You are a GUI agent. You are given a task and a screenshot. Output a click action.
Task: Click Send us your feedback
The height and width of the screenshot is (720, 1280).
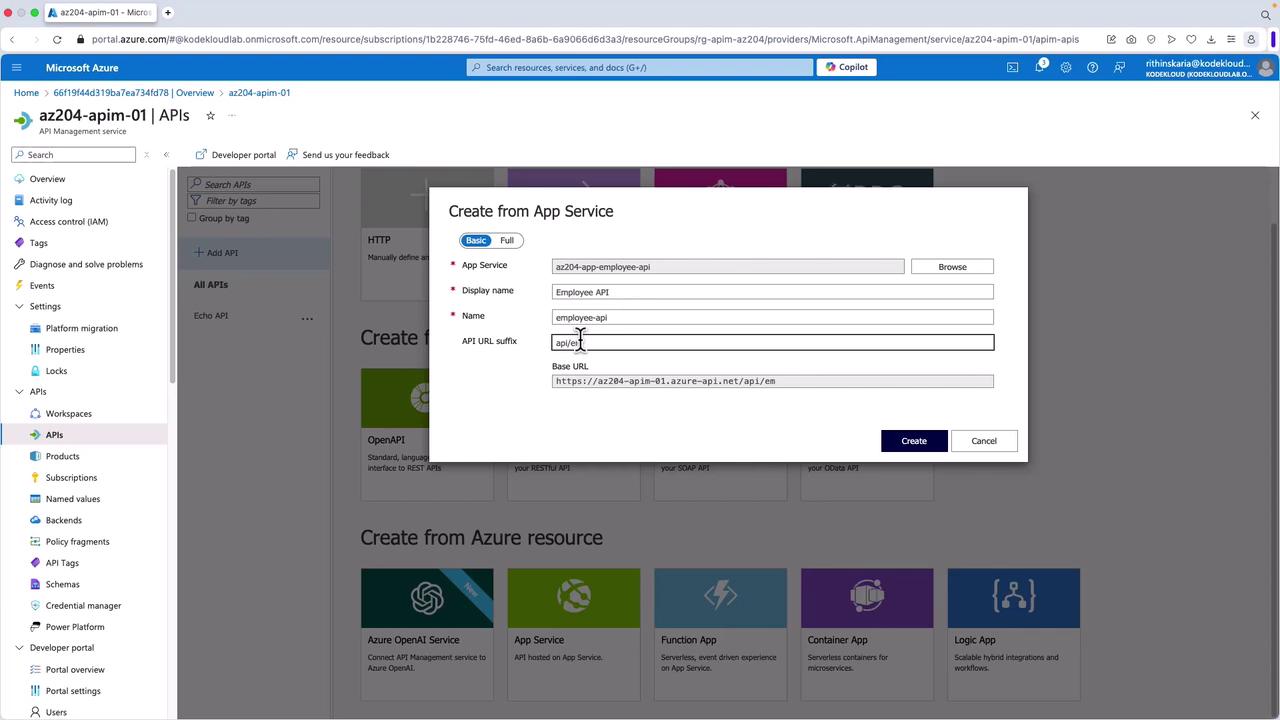[x=338, y=155]
